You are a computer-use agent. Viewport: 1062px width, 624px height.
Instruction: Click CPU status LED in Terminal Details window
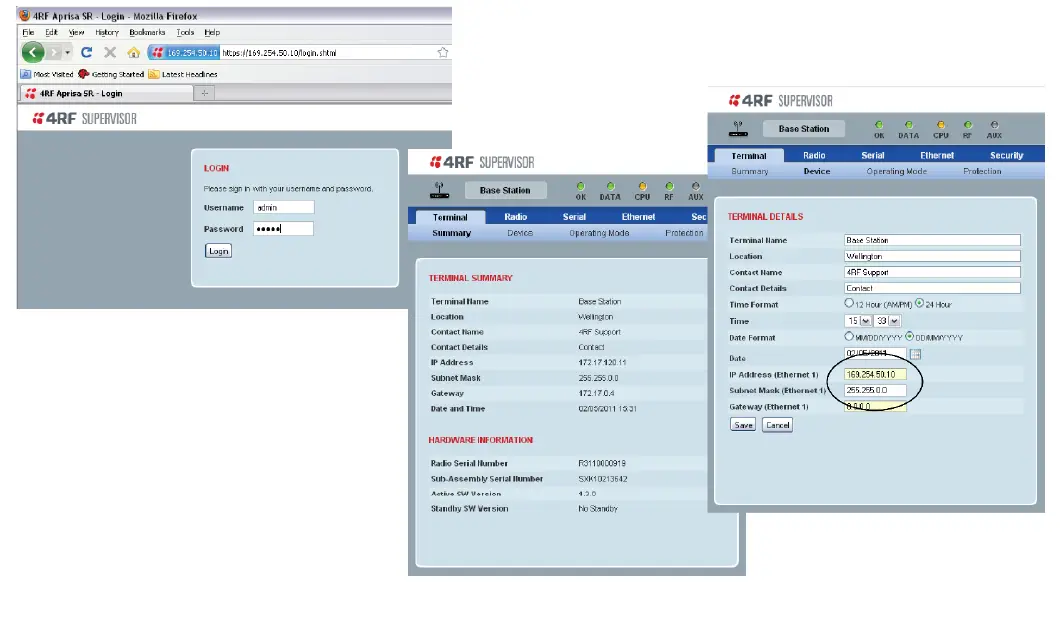pyautogui.click(x=941, y=125)
